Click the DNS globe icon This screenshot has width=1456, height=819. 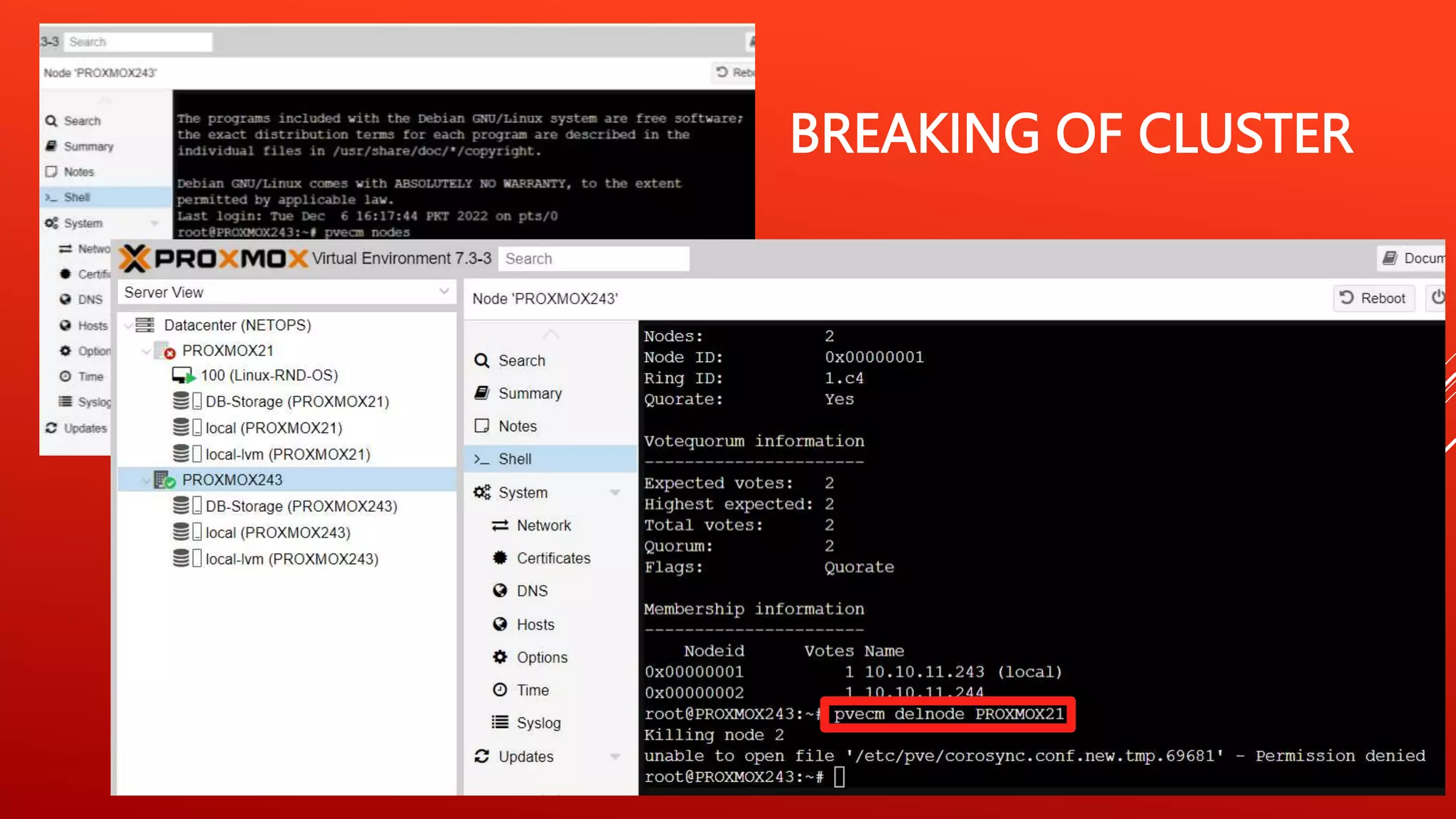click(x=500, y=591)
